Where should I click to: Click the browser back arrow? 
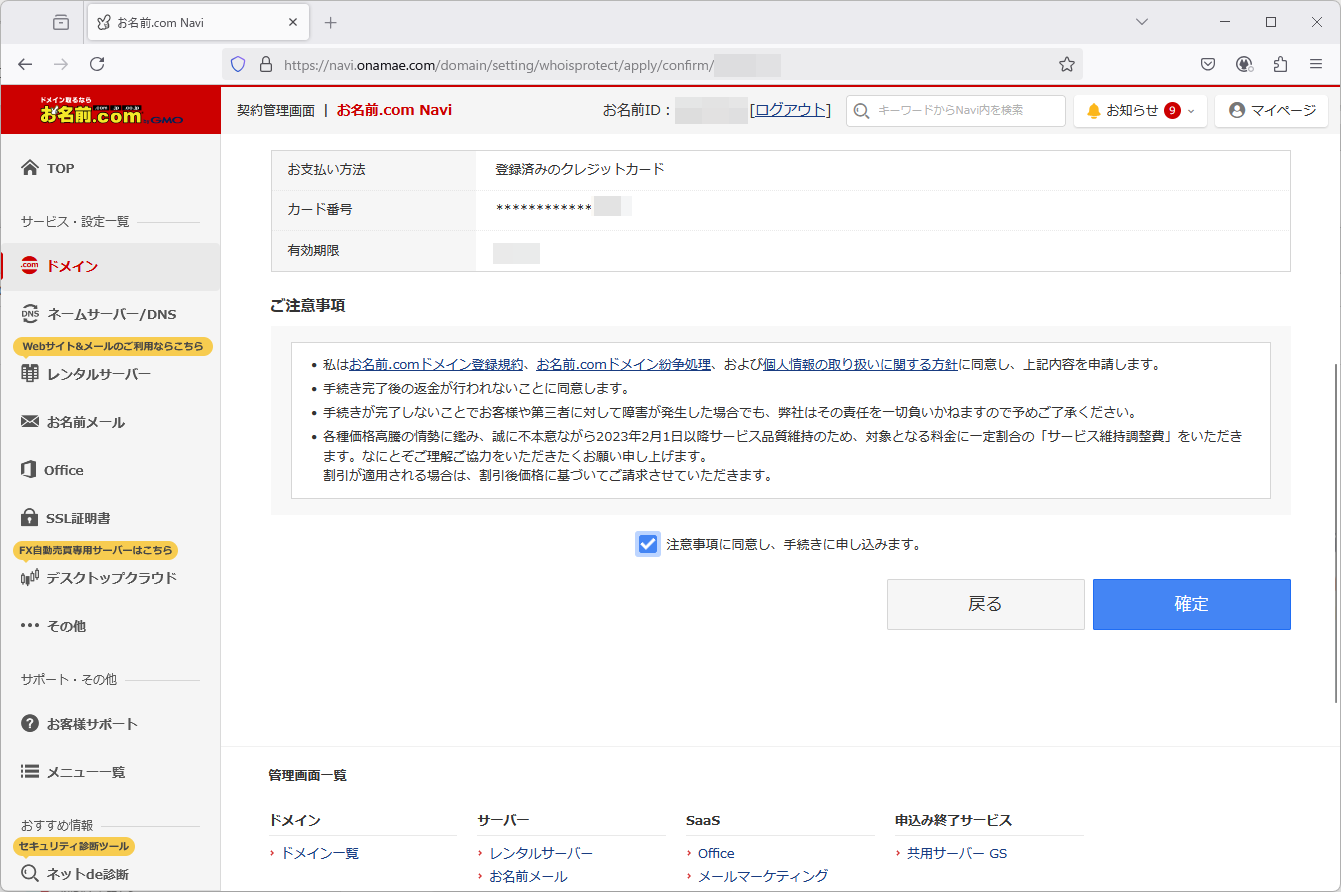[x=25, y=64]
